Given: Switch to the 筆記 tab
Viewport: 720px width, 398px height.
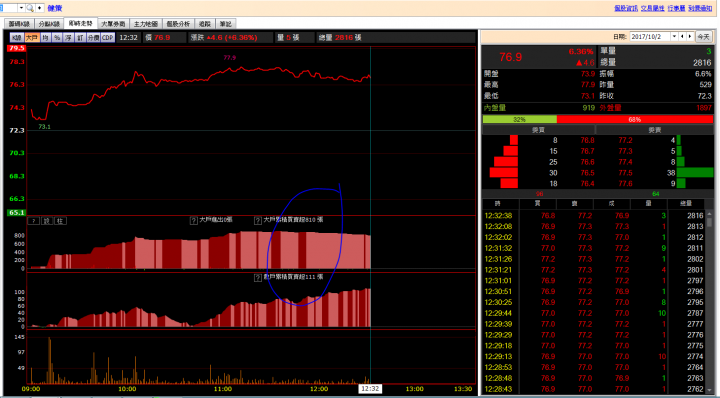Looking at the screenshot, I should click(x=225, y=24).
